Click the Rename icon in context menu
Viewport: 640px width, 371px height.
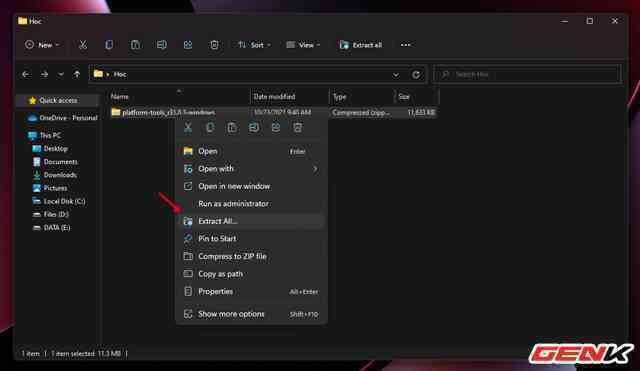pos(254,128)
